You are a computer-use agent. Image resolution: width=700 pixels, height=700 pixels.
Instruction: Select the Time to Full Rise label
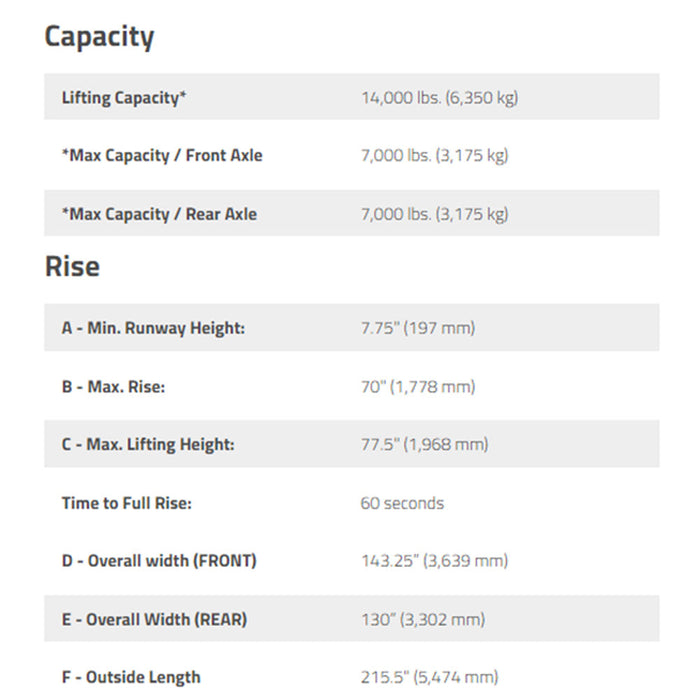[x=127, y=503]
